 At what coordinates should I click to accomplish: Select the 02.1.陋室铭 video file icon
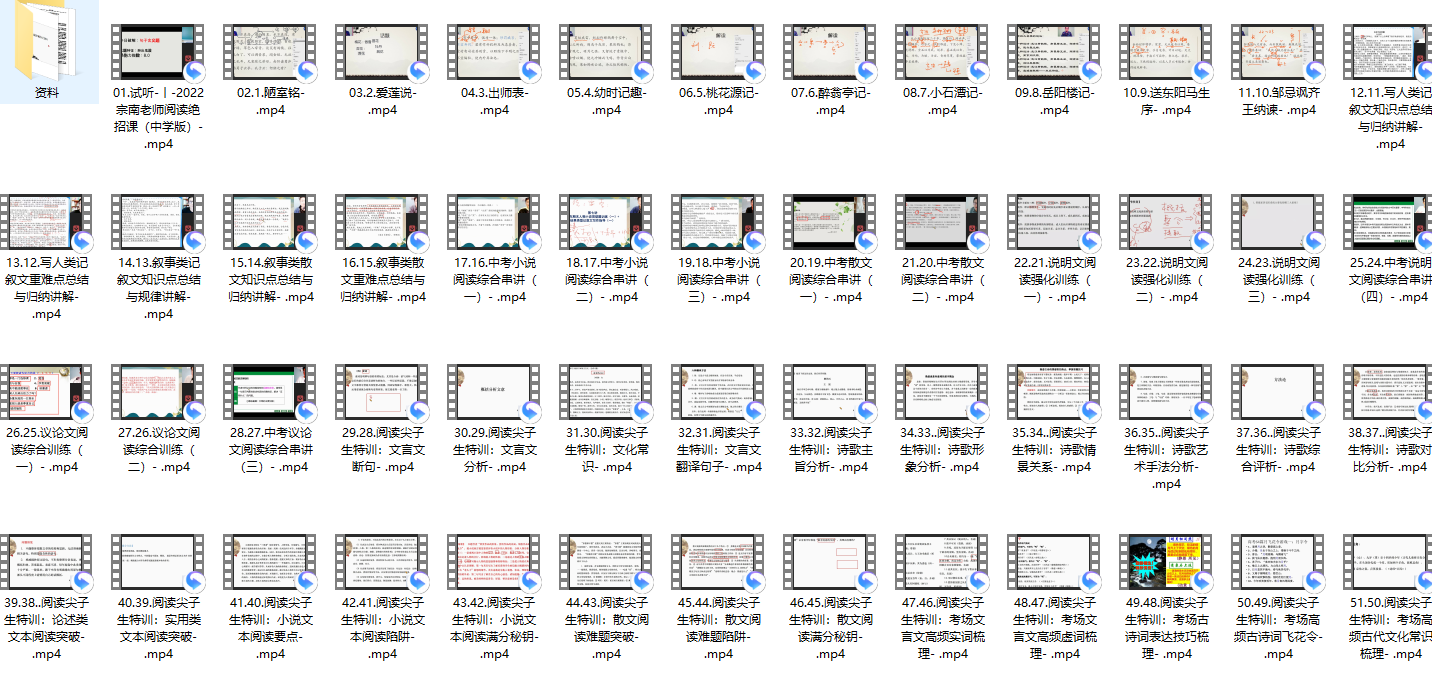pos(271,52)
